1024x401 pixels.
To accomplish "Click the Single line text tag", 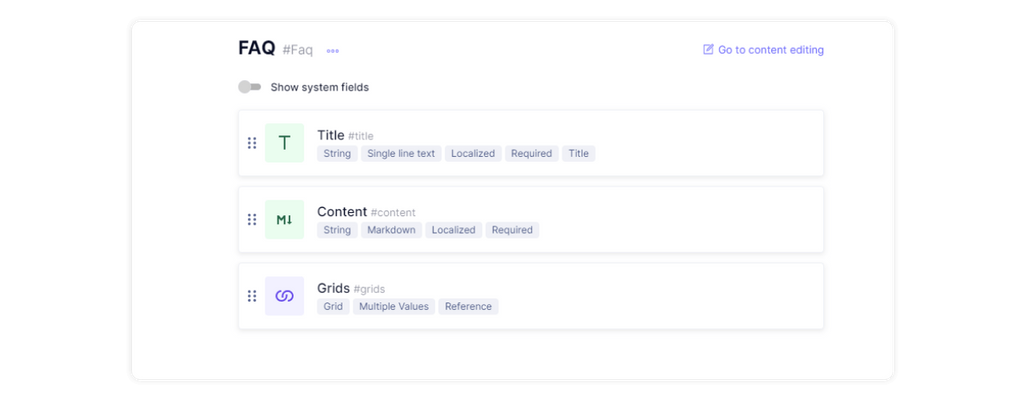I will pyautogui.click(x=401, y=153).
